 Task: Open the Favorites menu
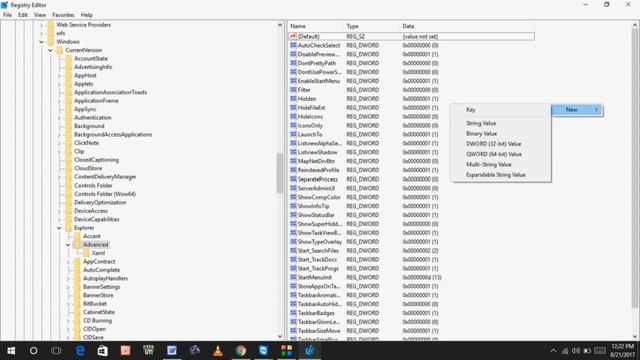63,15
